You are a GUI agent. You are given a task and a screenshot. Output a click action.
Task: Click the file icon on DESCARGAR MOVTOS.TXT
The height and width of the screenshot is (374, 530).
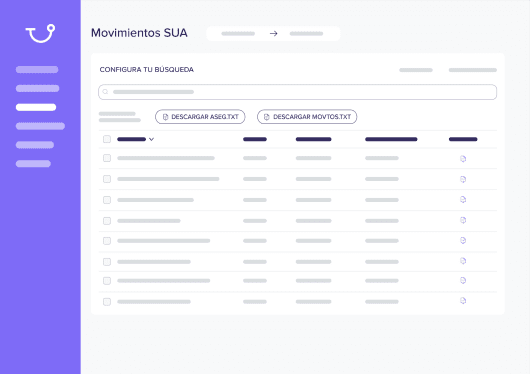[266, 117]
